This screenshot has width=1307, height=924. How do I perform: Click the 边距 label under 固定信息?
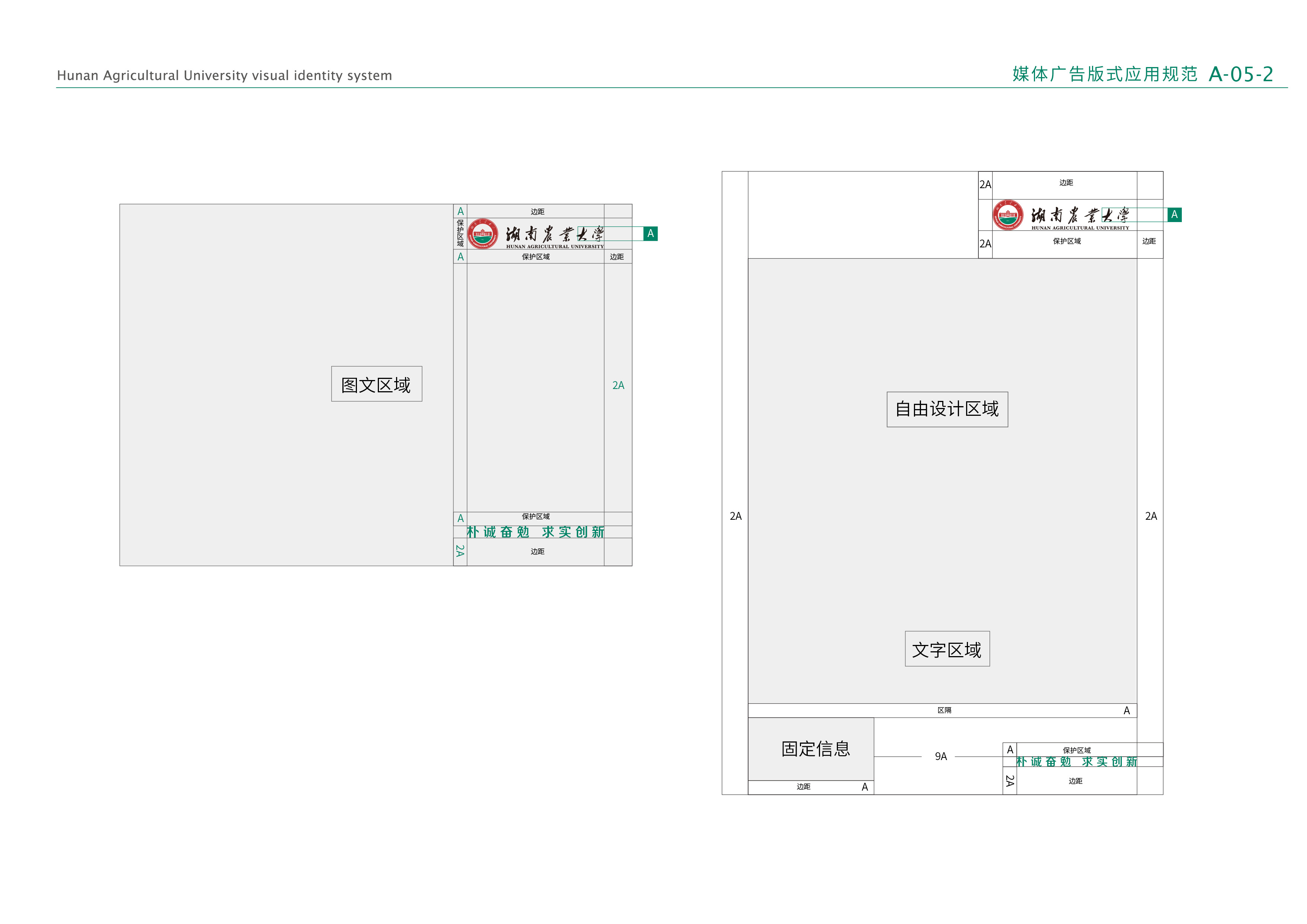pyautogui.click(x=803, y=786)
